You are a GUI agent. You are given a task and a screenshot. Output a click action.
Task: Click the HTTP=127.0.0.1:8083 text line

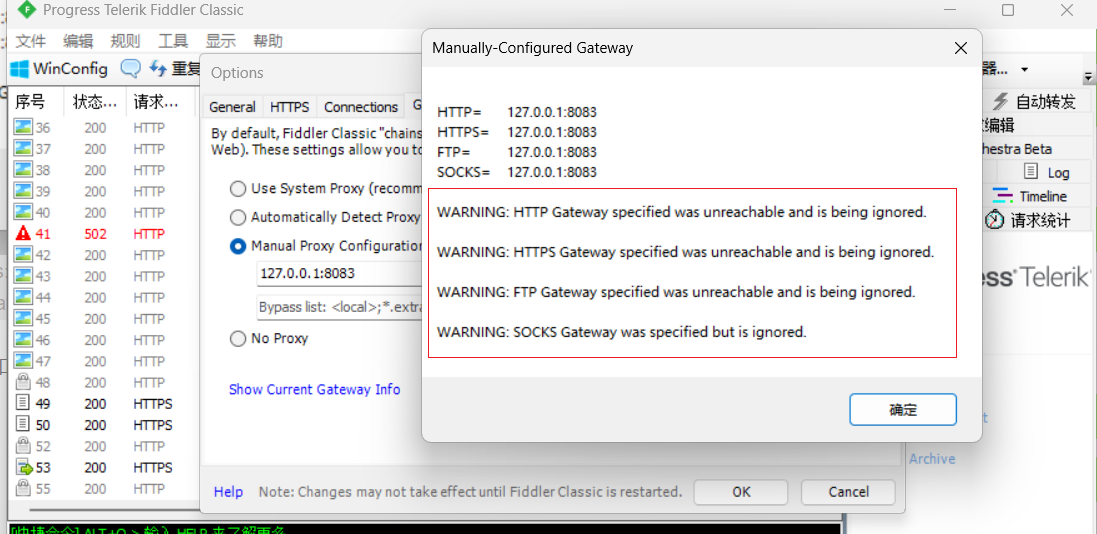tap(517, 112)
